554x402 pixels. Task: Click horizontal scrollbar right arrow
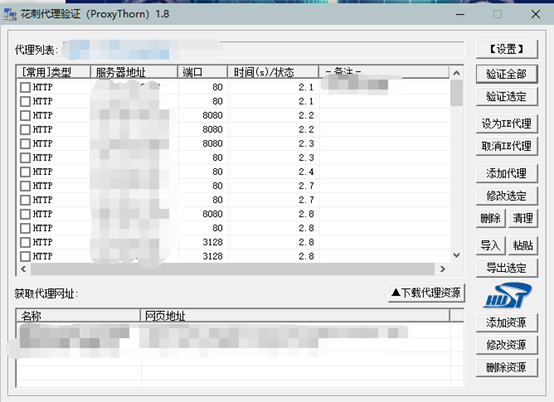click(x=443, y=269)
